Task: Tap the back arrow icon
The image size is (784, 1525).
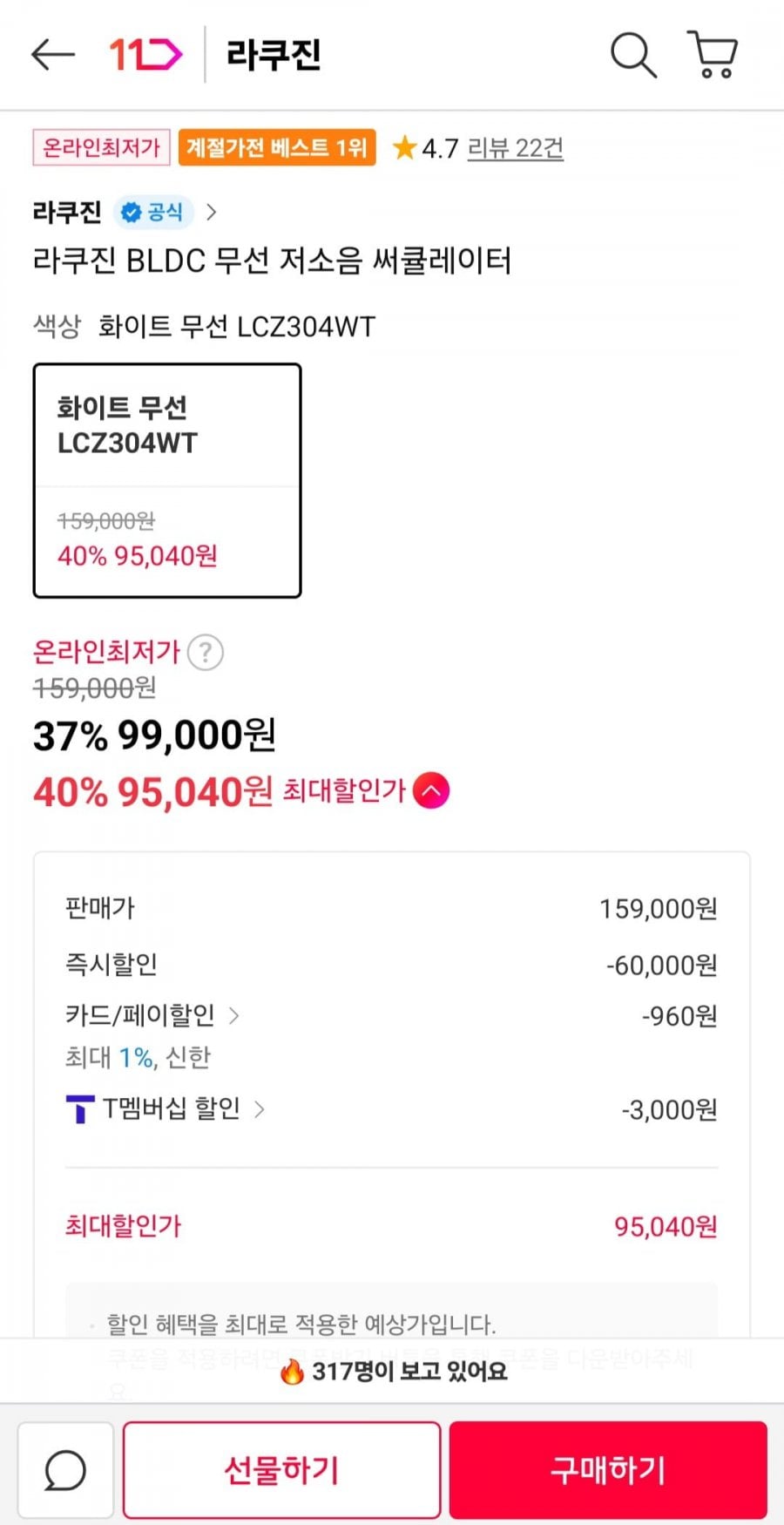Action: 53,55
